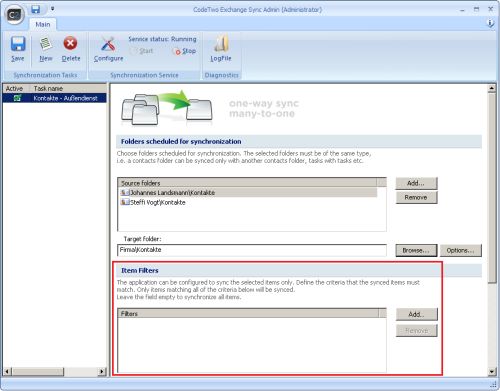This screenshot has height=391, width=500.
Task: Click the Browse button
Action: (416, 250)
